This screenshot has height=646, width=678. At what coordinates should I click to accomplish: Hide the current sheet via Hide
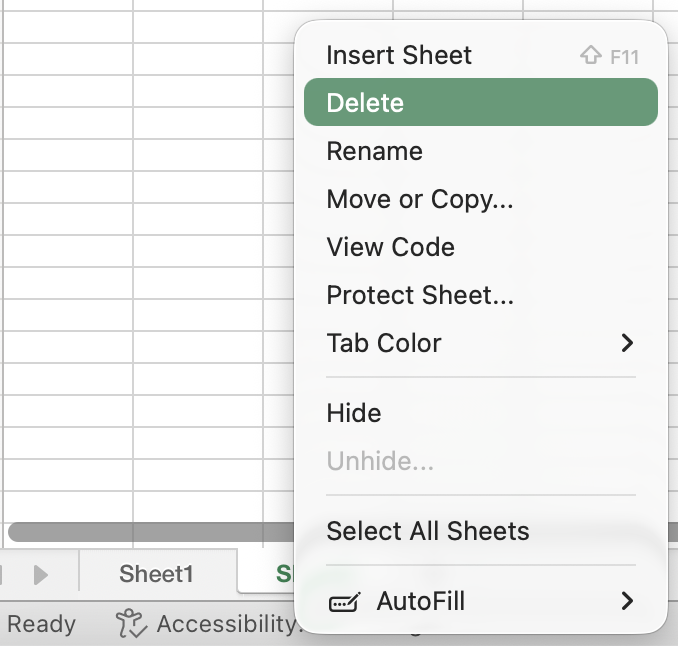(353, 413)
